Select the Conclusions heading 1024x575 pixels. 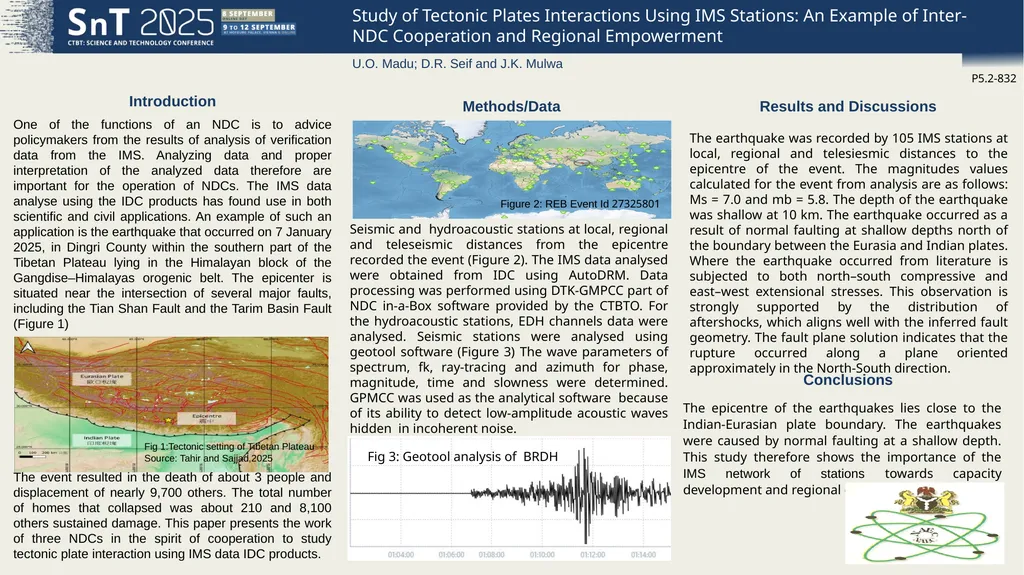coord(848,380)
